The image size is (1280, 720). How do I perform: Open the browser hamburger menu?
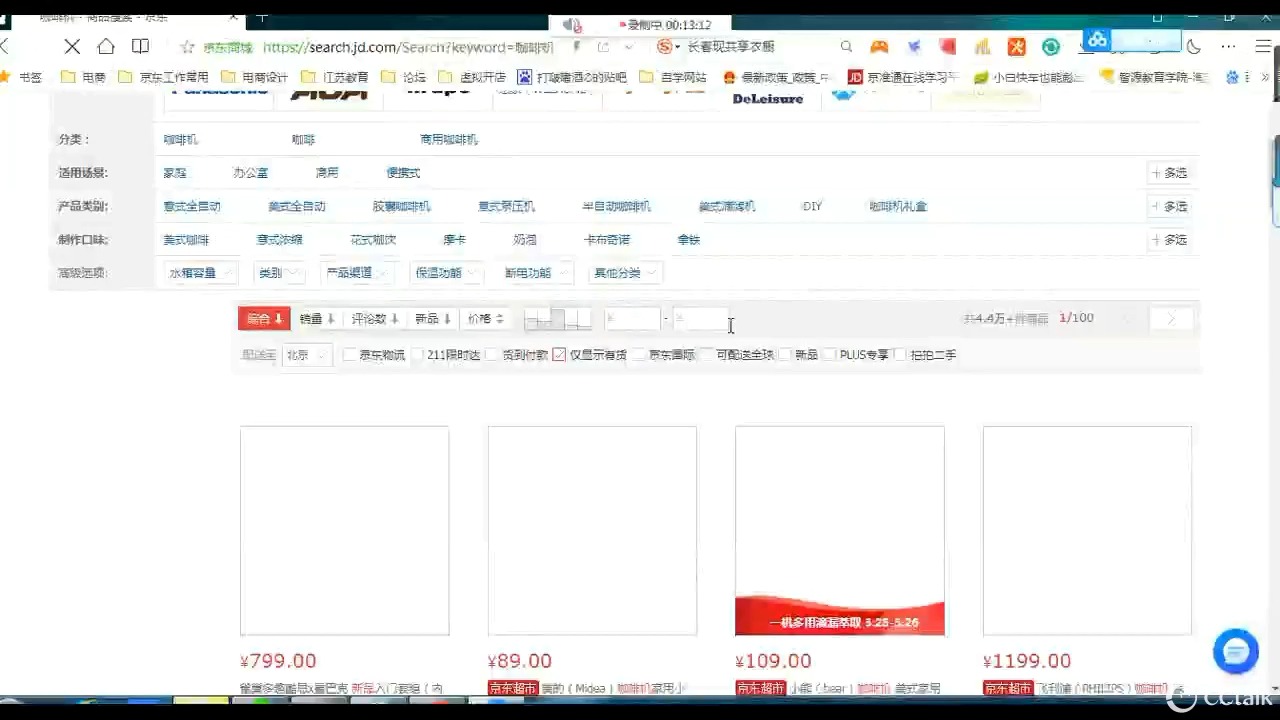point(1262,47)
